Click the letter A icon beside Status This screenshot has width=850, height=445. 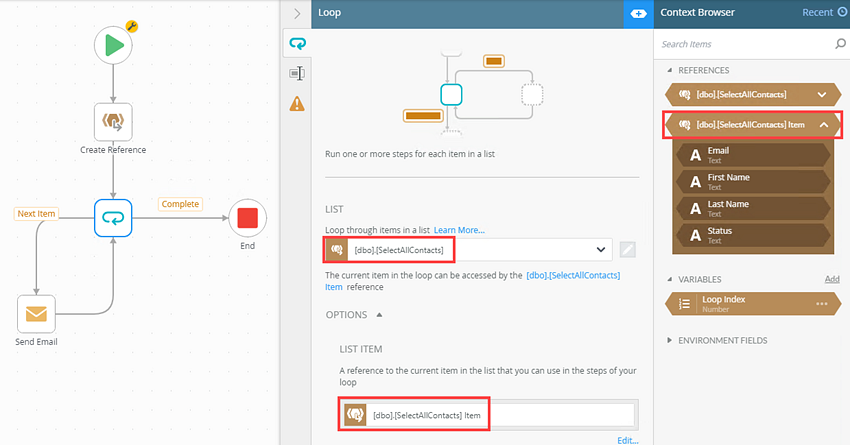pyautogui.click(x=695, y=235)
